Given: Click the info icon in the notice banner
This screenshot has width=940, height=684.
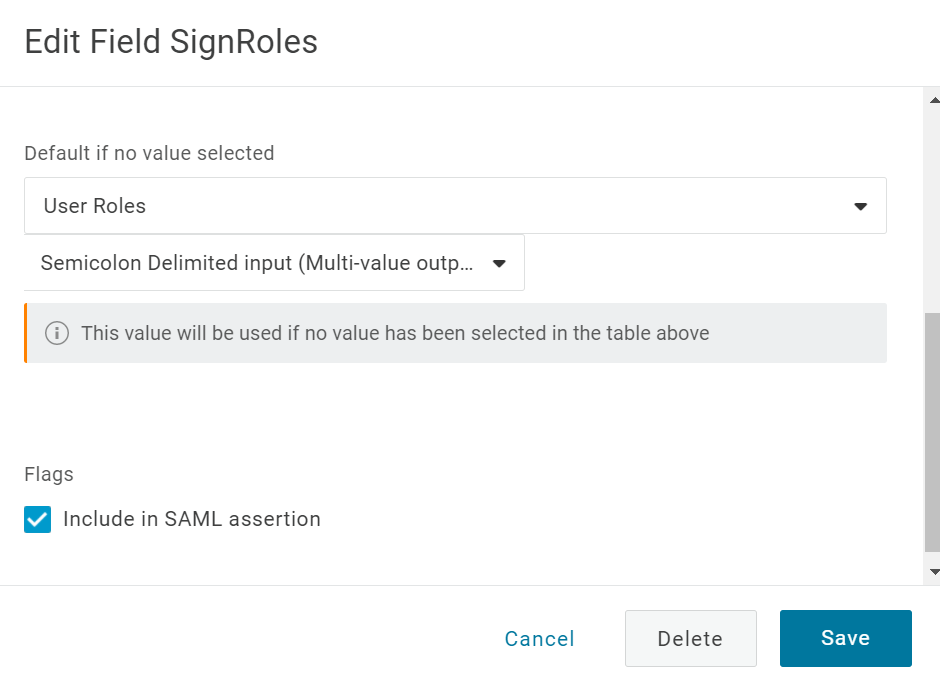Looking at the screenshot, I should tap(57, 333).
